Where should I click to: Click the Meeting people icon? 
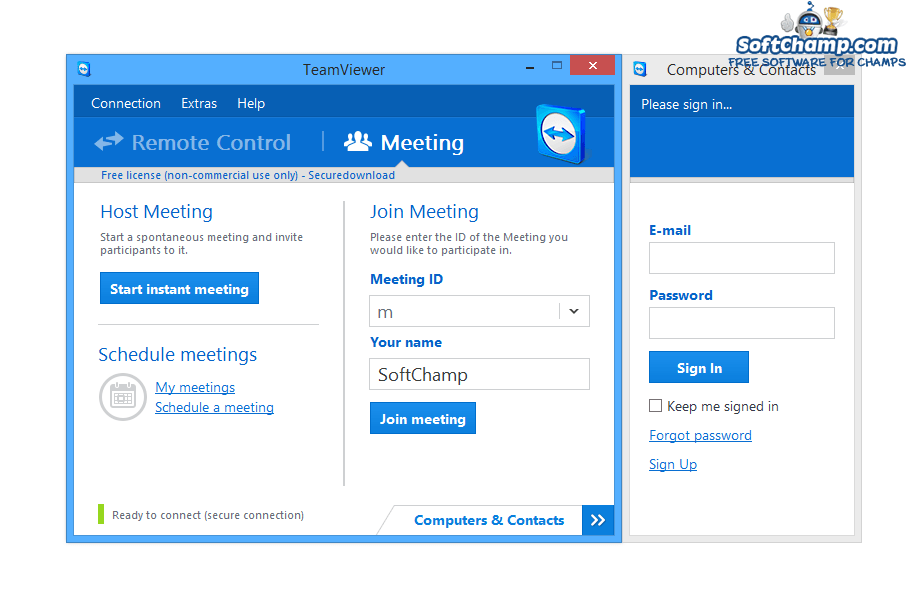[357, 141]
